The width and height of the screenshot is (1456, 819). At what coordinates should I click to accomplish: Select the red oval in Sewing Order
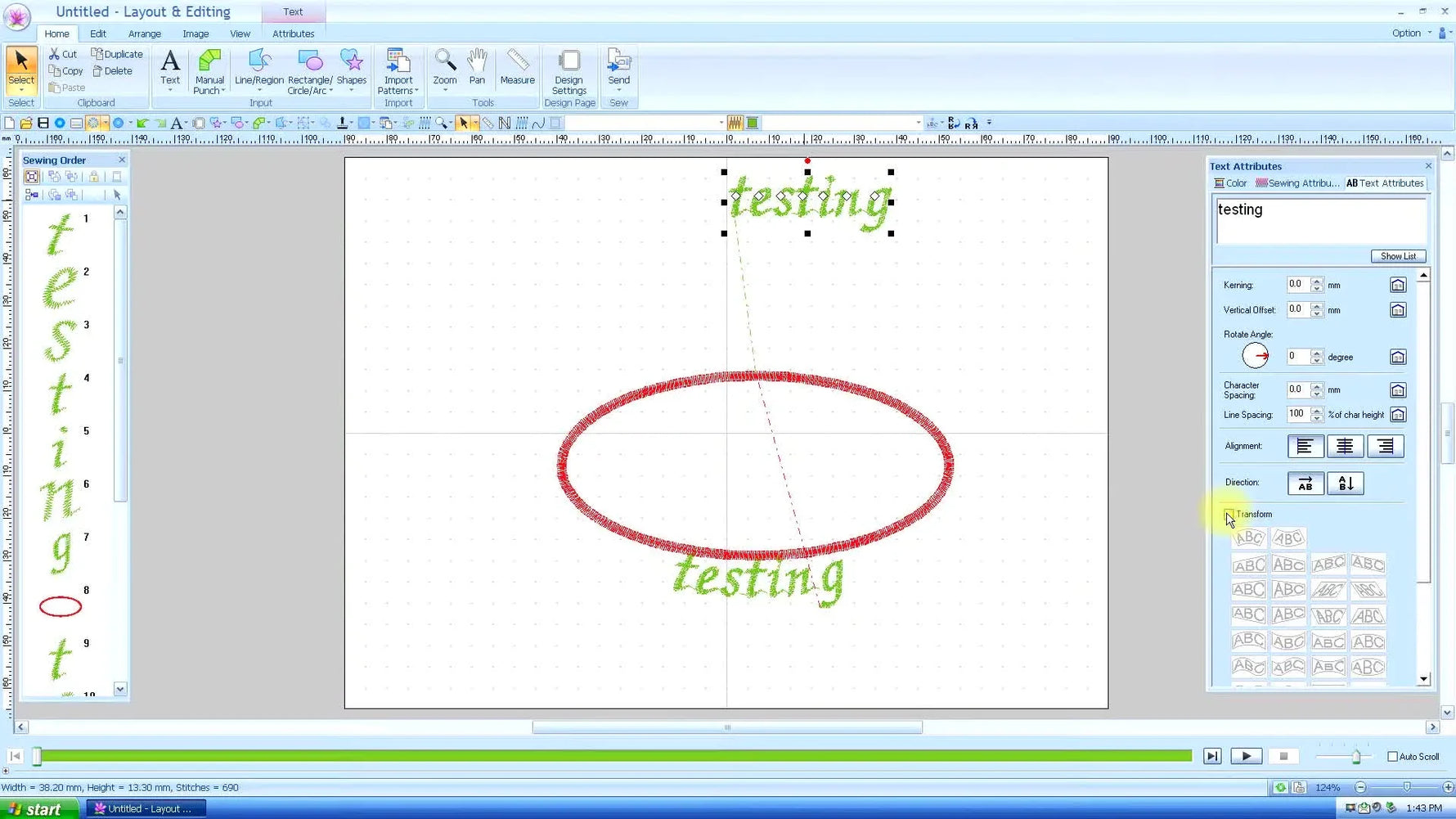[x=61, y=606]
